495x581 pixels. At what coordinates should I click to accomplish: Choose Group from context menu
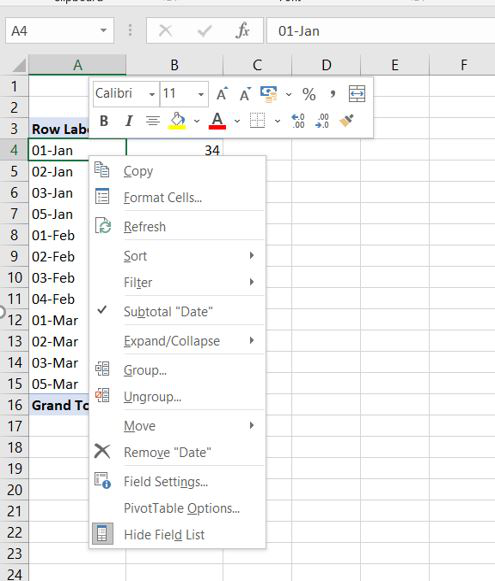[177, 370]
